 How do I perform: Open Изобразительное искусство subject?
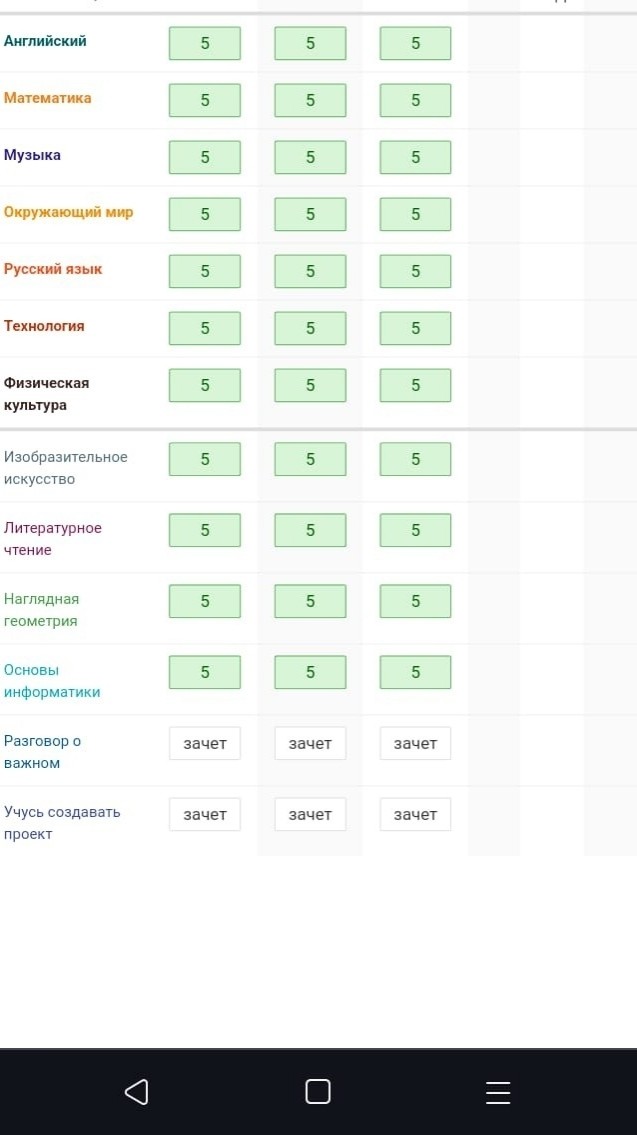65,468
